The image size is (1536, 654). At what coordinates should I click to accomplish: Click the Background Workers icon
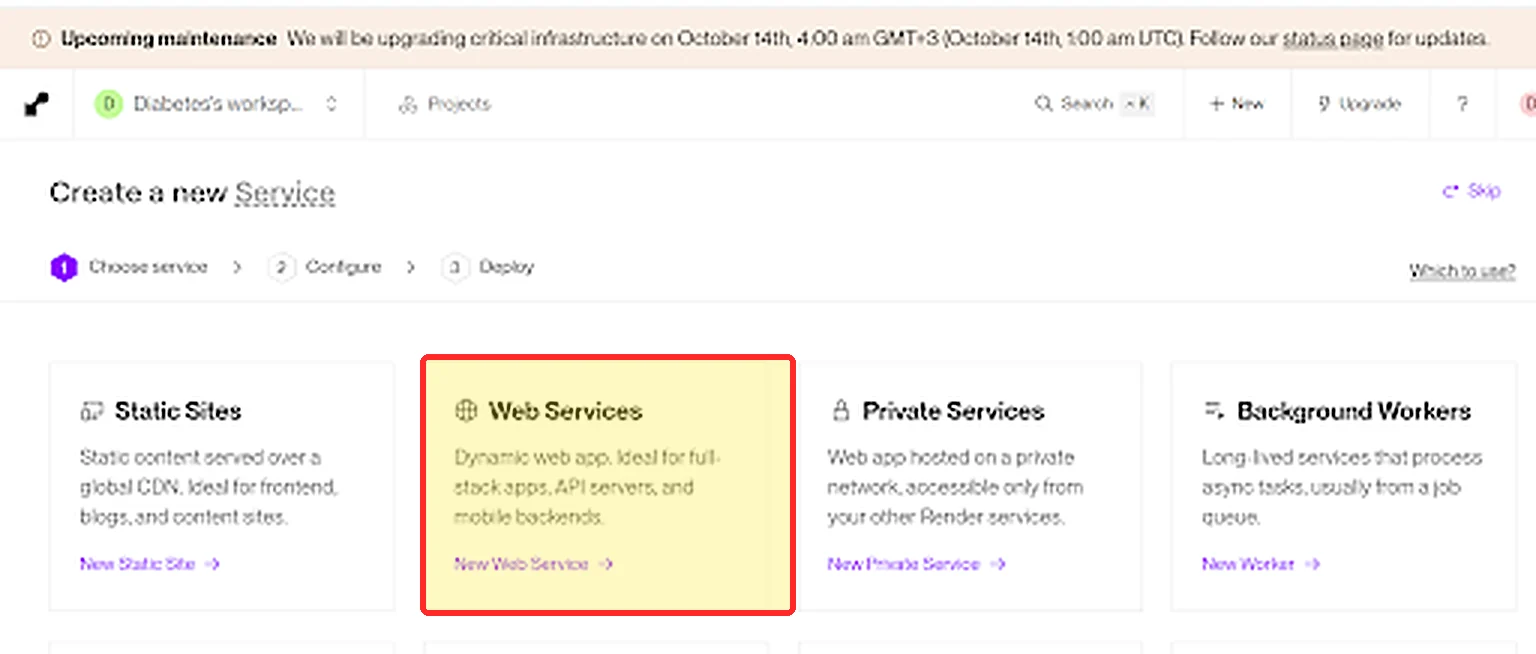[x=1214, y=411]
